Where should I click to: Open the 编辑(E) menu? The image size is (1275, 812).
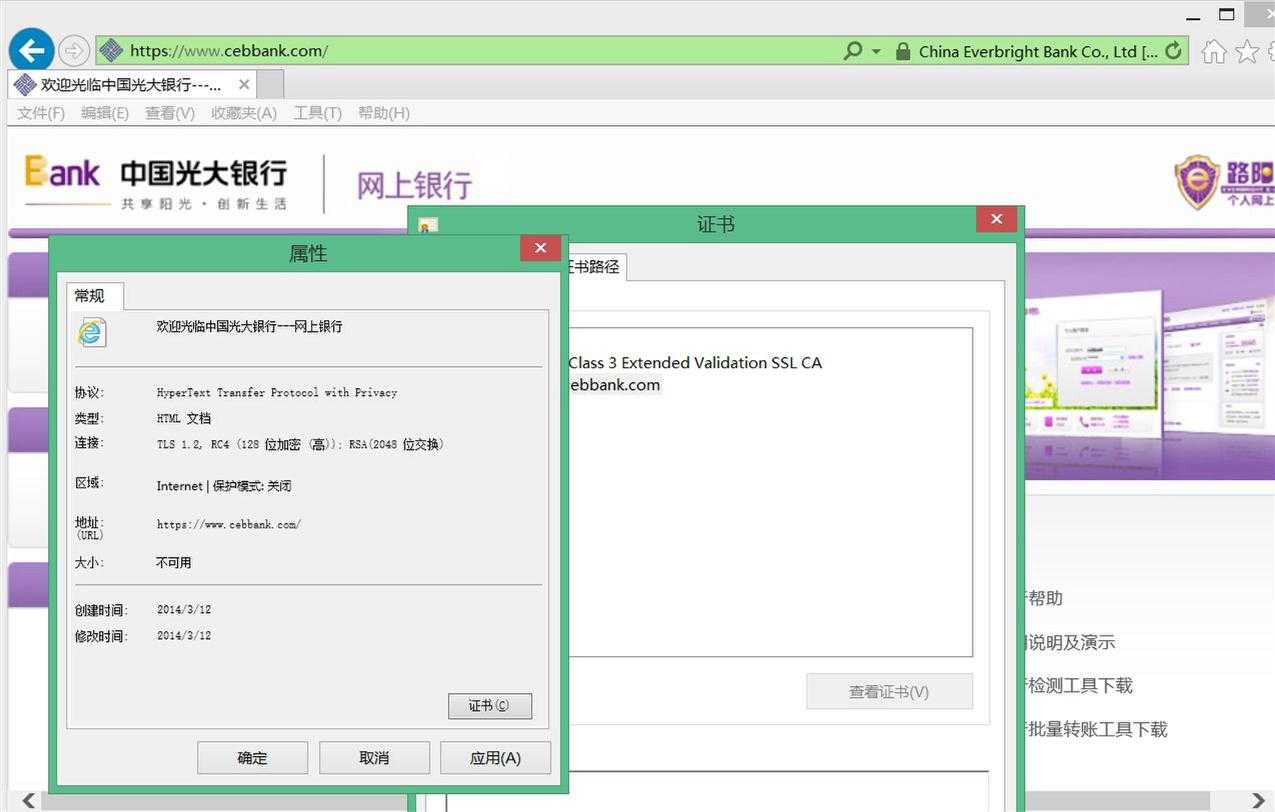click(105, 113)
